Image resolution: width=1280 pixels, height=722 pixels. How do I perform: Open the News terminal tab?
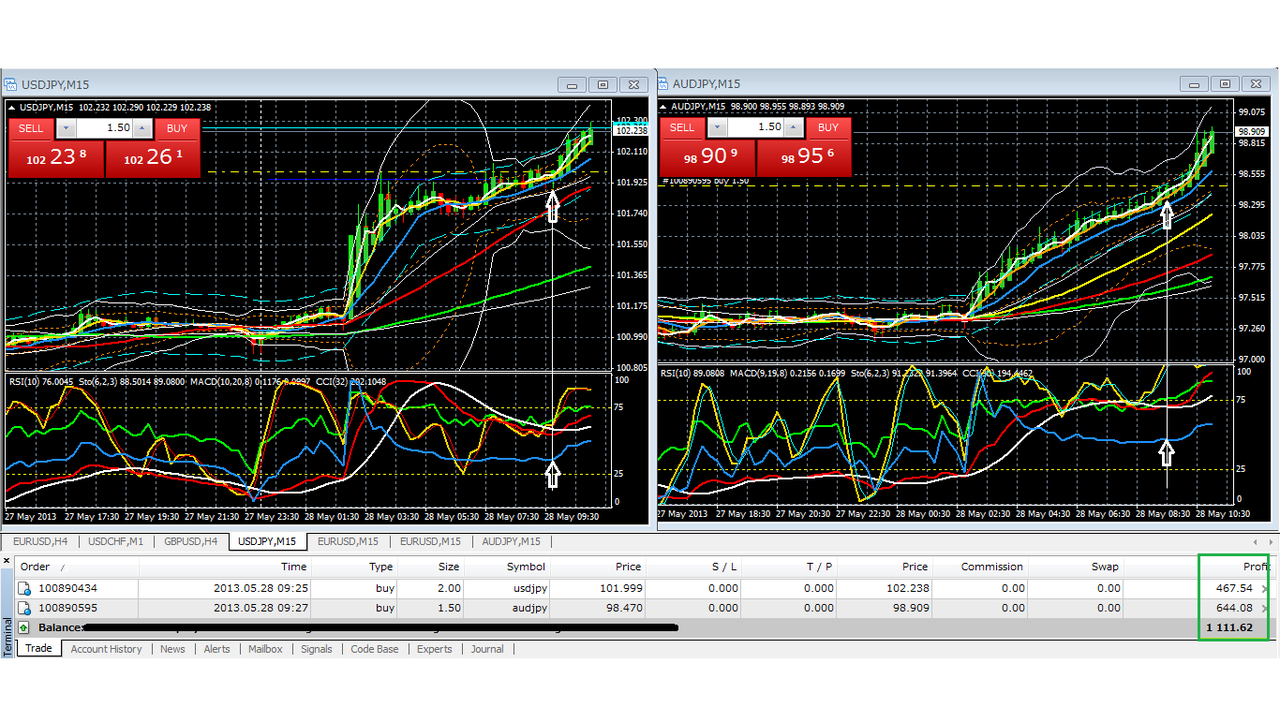[x=172, y=649]
